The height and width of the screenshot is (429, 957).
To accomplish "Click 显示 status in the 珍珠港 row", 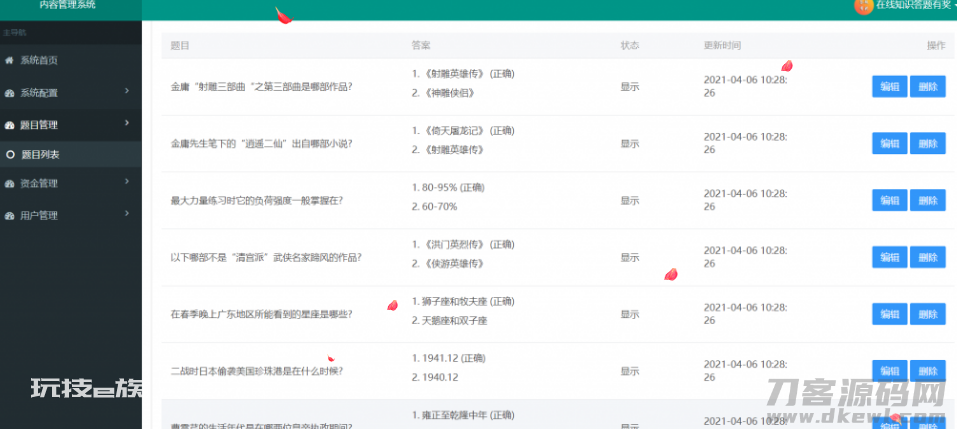I will click(630, 371).
